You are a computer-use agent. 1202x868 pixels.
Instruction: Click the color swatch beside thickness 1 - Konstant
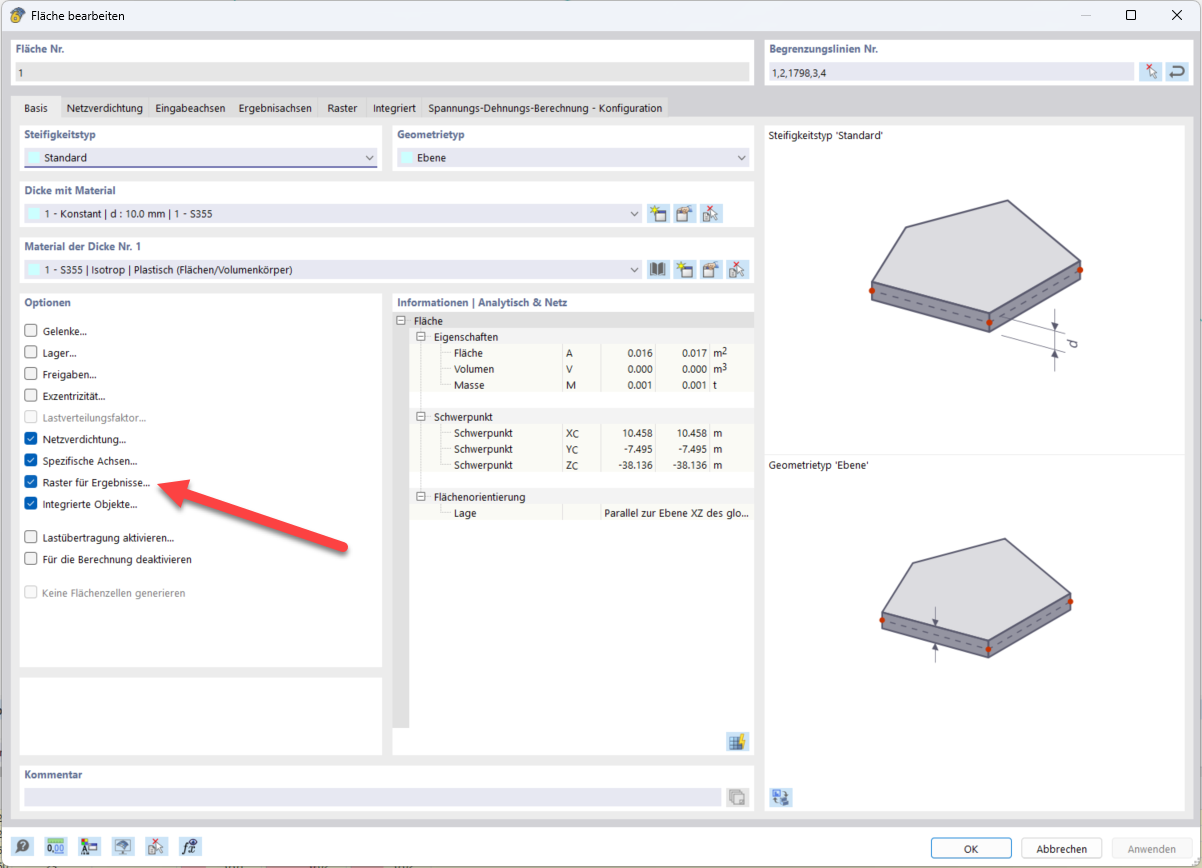pos(33,214)
